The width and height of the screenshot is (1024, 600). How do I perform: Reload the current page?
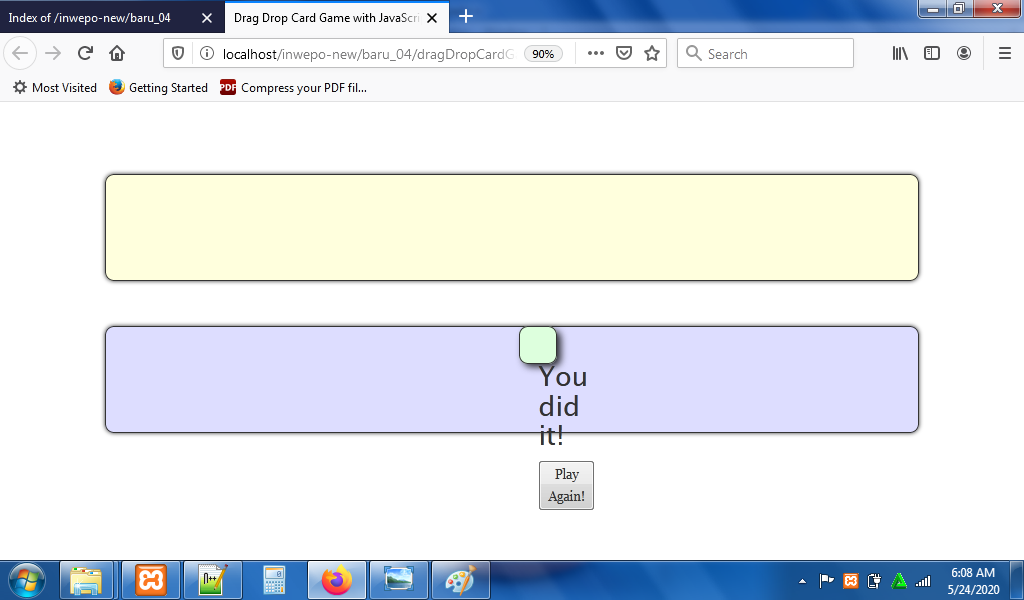coord(85,54)
